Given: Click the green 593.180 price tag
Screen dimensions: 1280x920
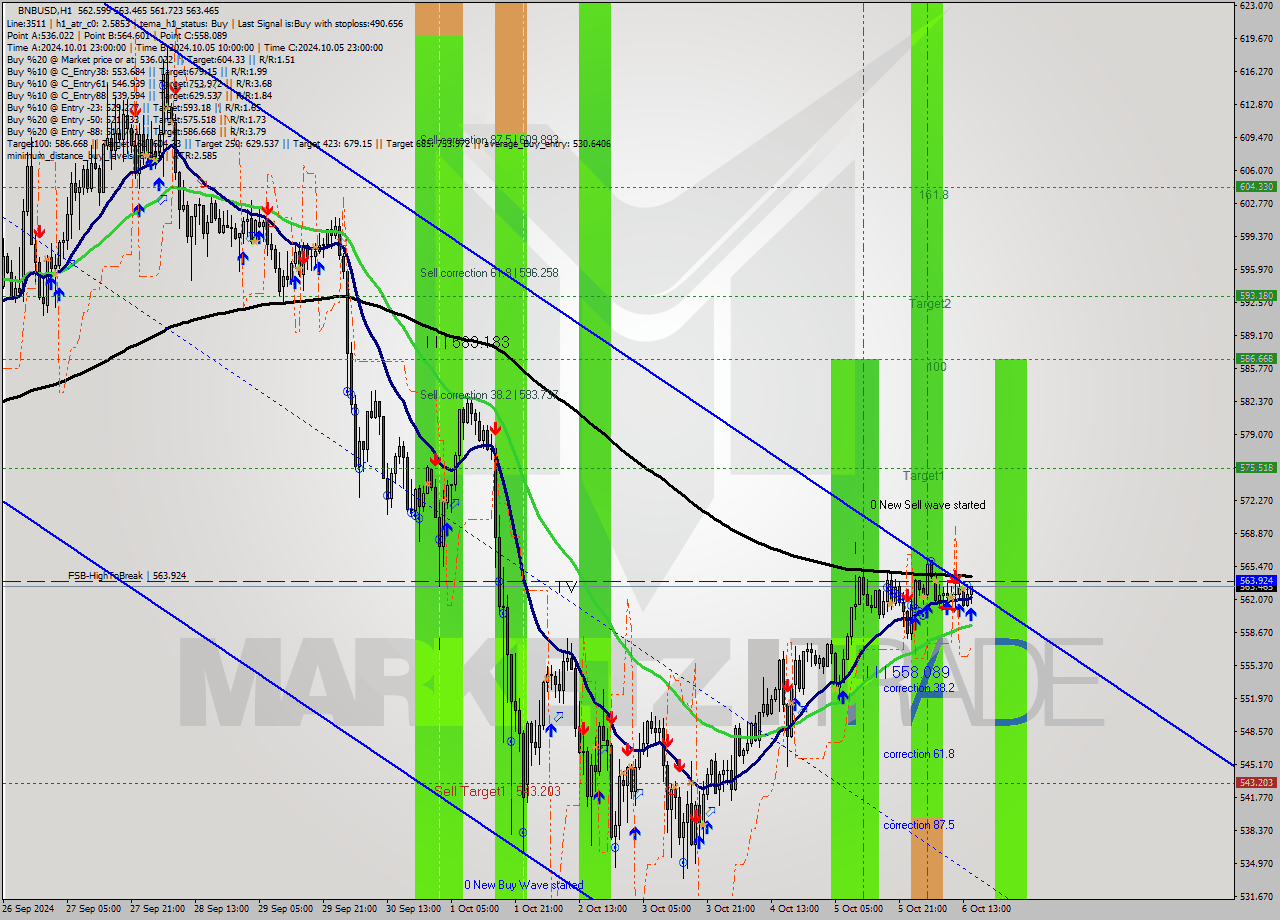Looking at the screenshot, I should pos(1256,296).
